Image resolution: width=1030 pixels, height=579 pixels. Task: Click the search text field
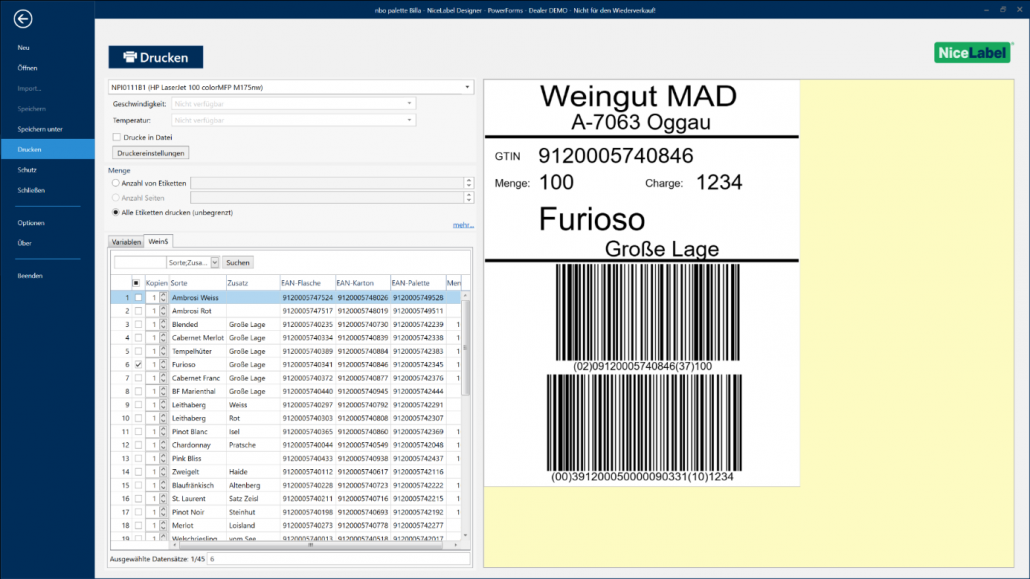140,262
